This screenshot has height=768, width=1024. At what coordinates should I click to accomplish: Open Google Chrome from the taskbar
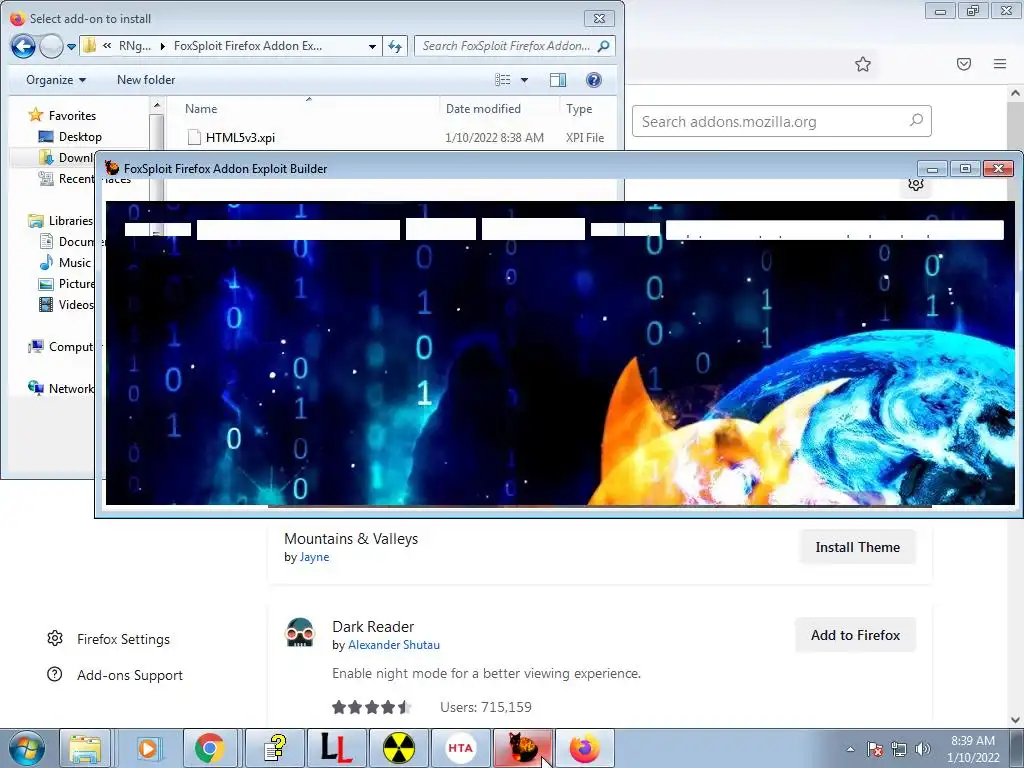tap(209, 748)
